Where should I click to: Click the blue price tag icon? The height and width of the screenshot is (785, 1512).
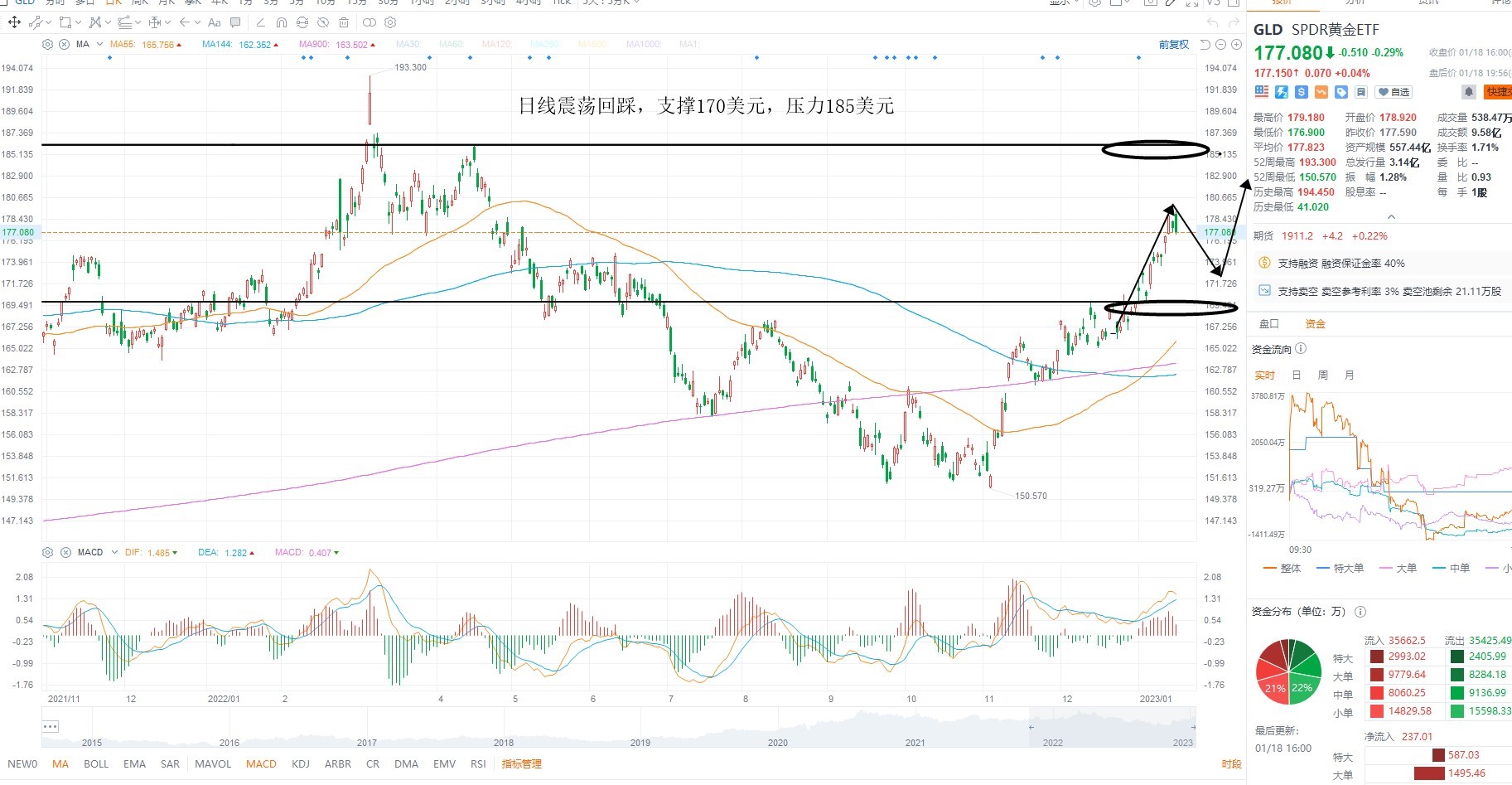tap(1341, 92)
